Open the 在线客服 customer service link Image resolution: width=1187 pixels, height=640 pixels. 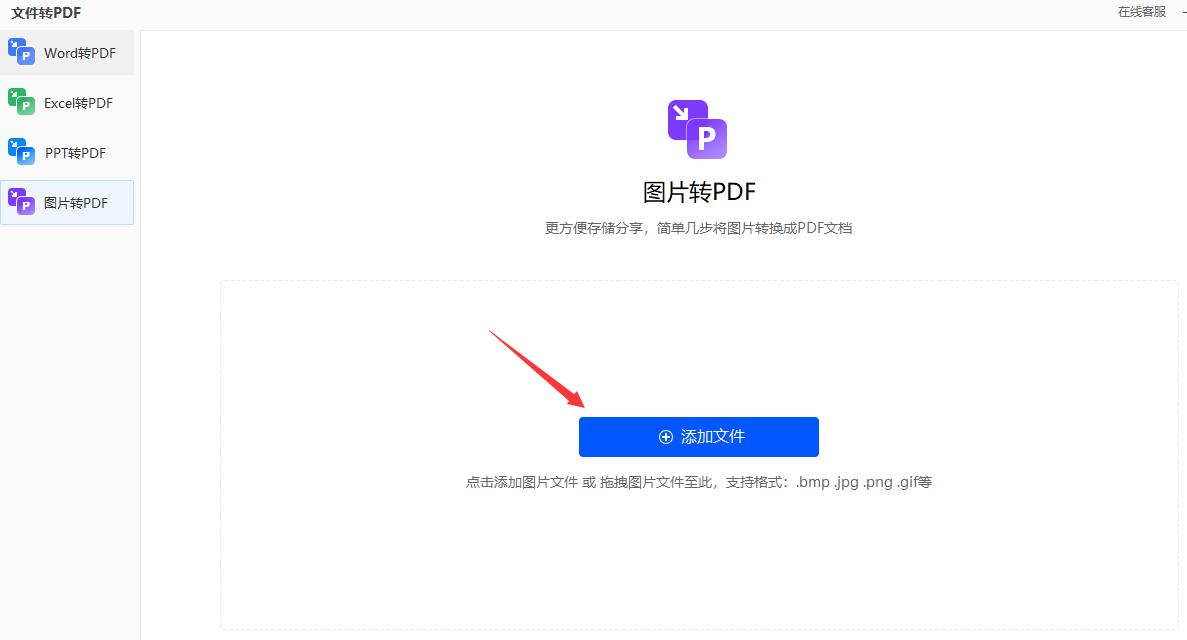pyautogui.click(x=1141, y=11)
